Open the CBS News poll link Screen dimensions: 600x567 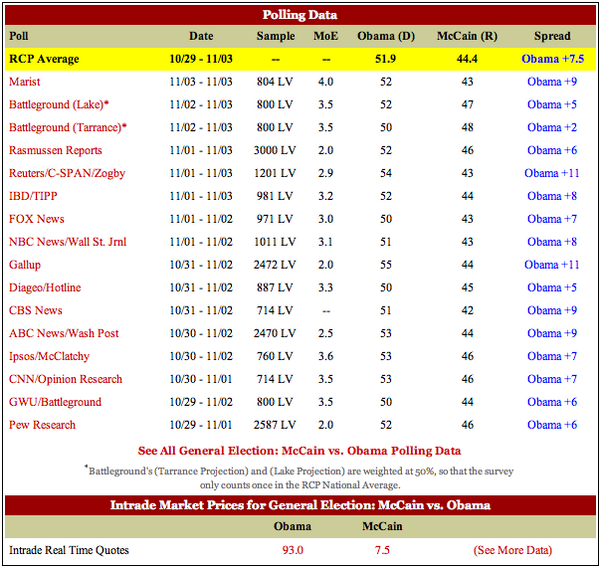(x=36, y=311)
